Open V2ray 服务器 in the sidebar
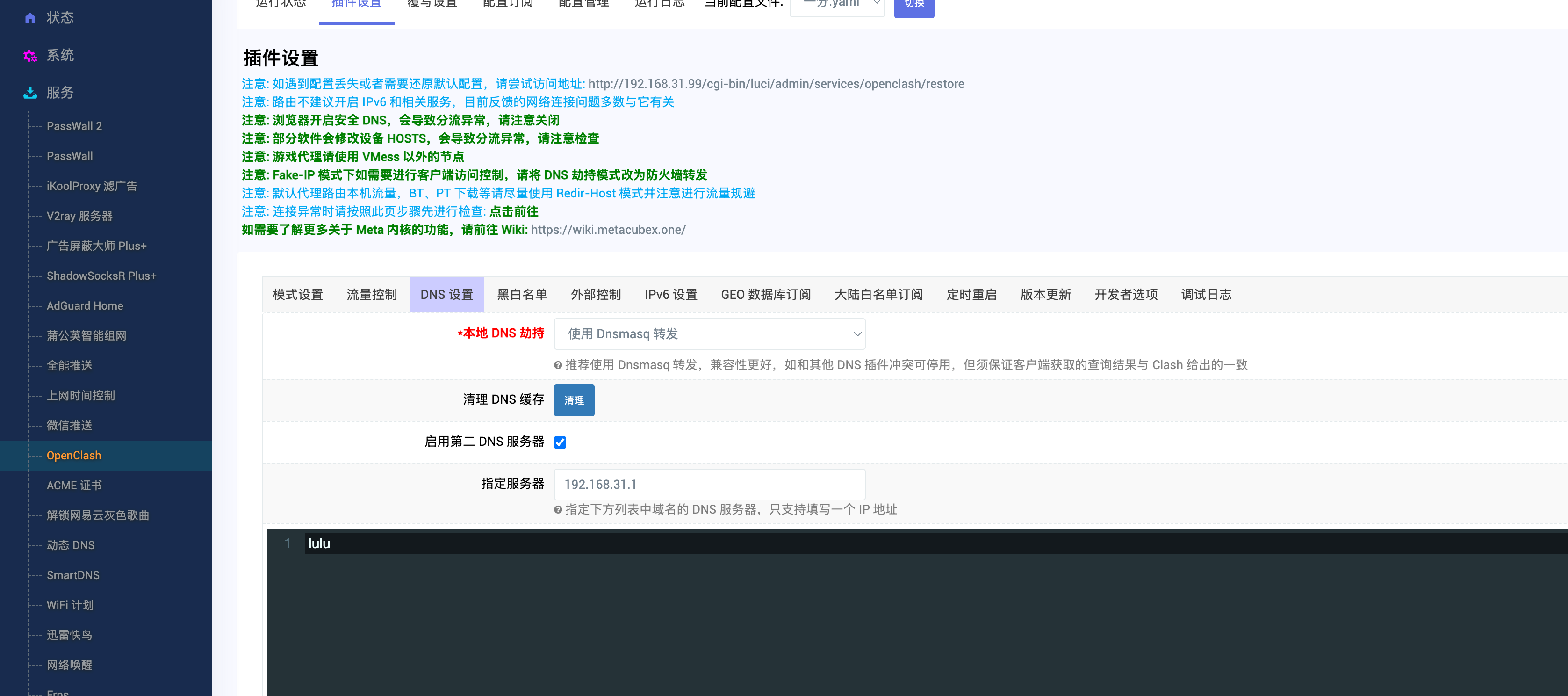The height and width of the screenshot is (696, 1568). point(80,216)
